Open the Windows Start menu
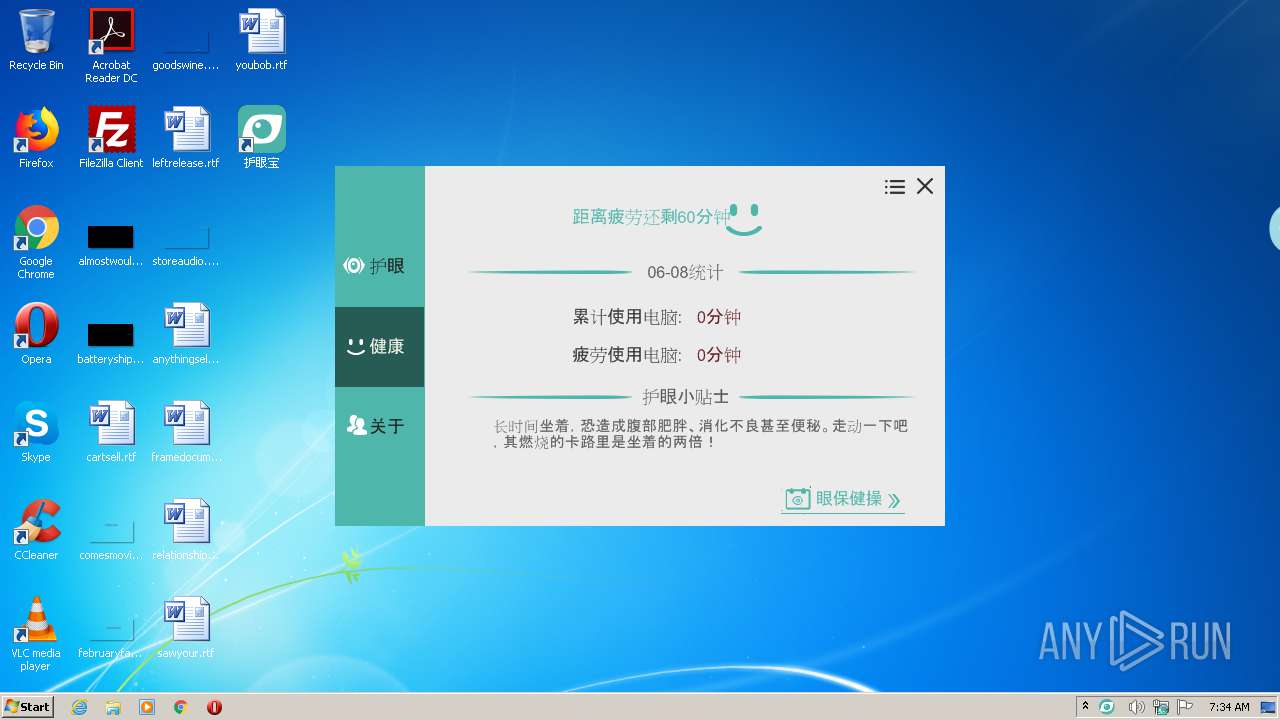This screenshot has width=1280, height=720. click(x=28, y=706)
